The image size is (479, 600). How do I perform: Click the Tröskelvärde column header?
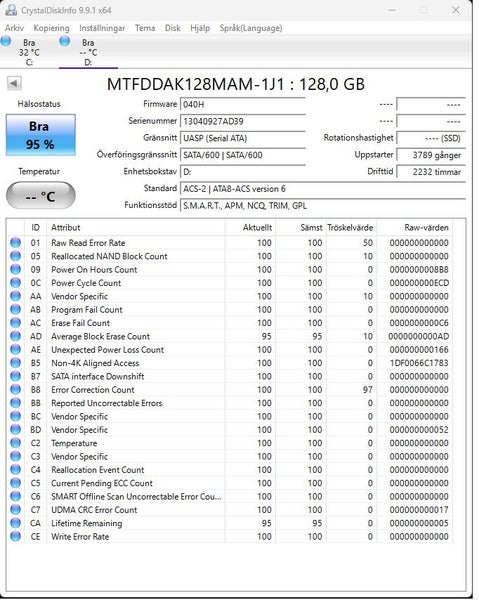pos(351,228)
